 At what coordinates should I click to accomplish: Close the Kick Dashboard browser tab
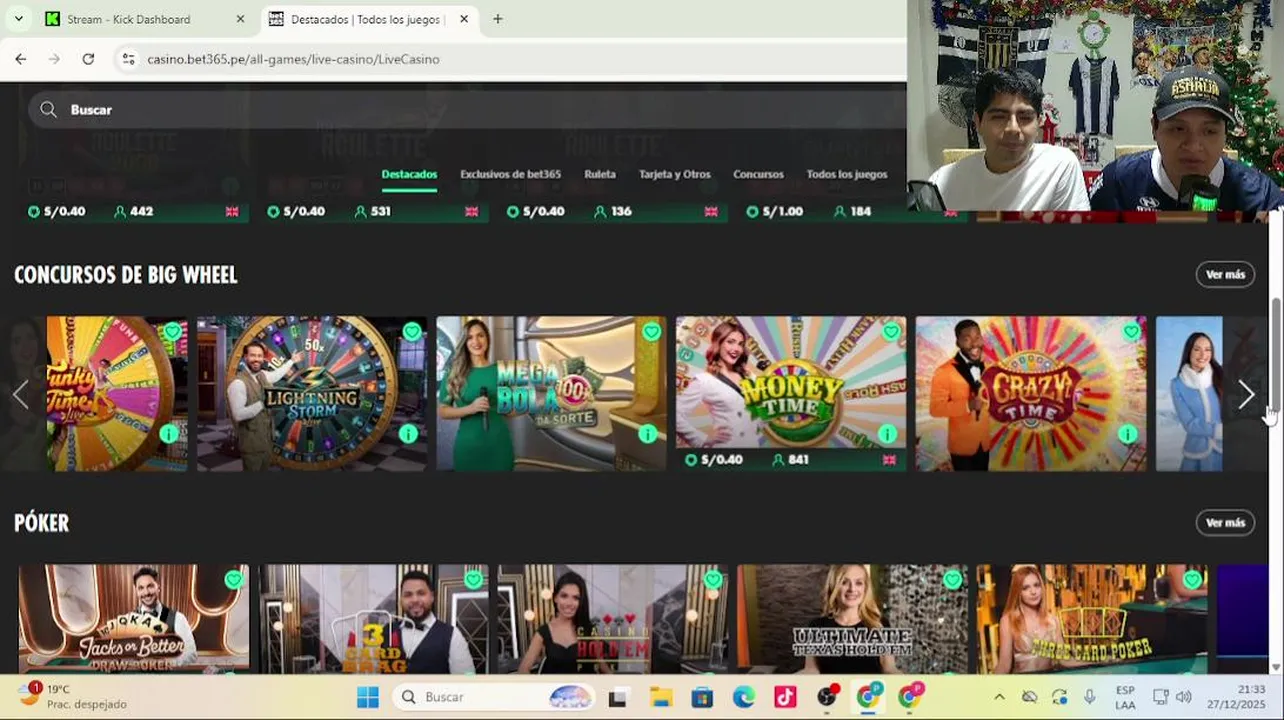point(240,19)
